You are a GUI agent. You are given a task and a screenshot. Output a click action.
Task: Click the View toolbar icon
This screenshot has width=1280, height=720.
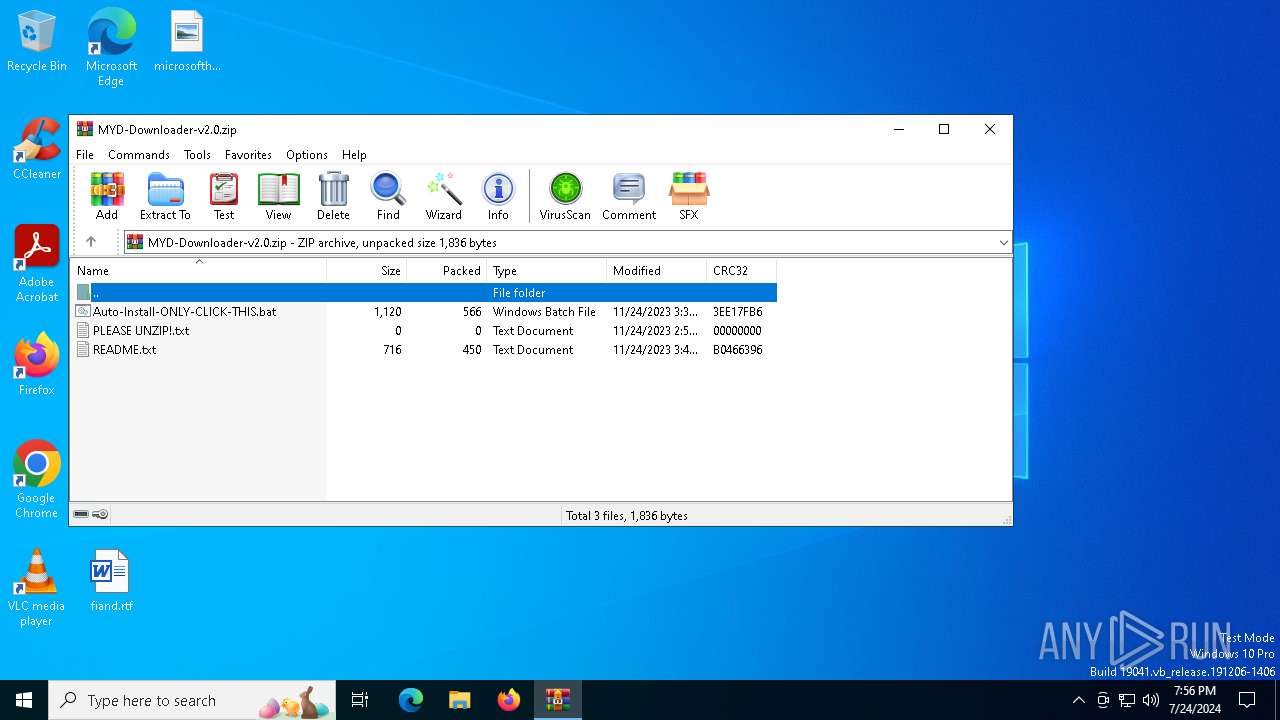278,195
